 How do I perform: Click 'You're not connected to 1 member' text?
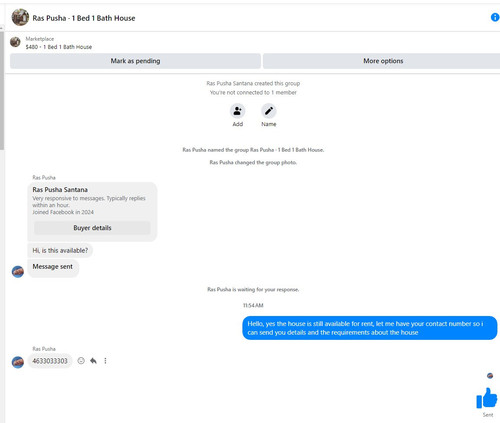[253, 92]
